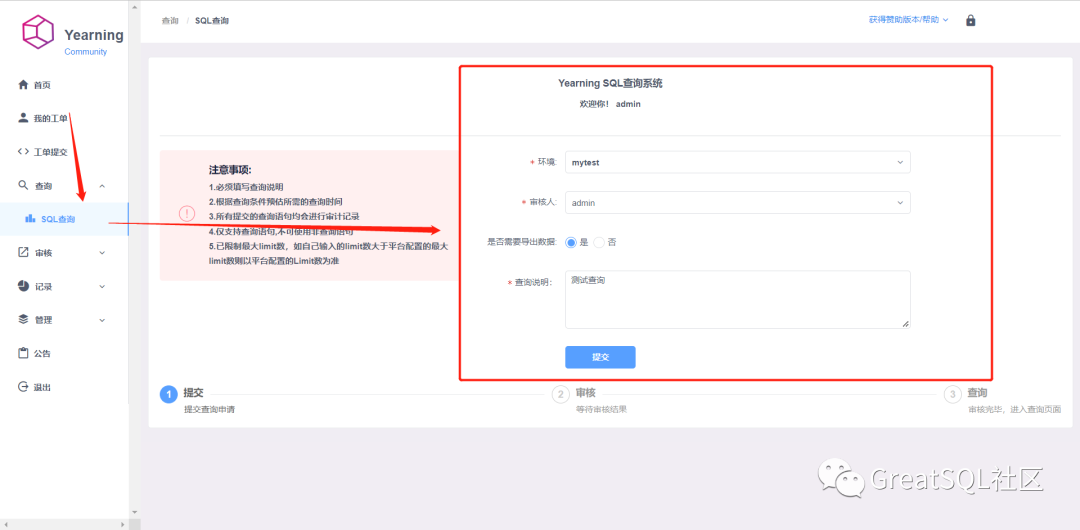Click the sidebar vertical scrollbar down arrow

pos(134,512)
